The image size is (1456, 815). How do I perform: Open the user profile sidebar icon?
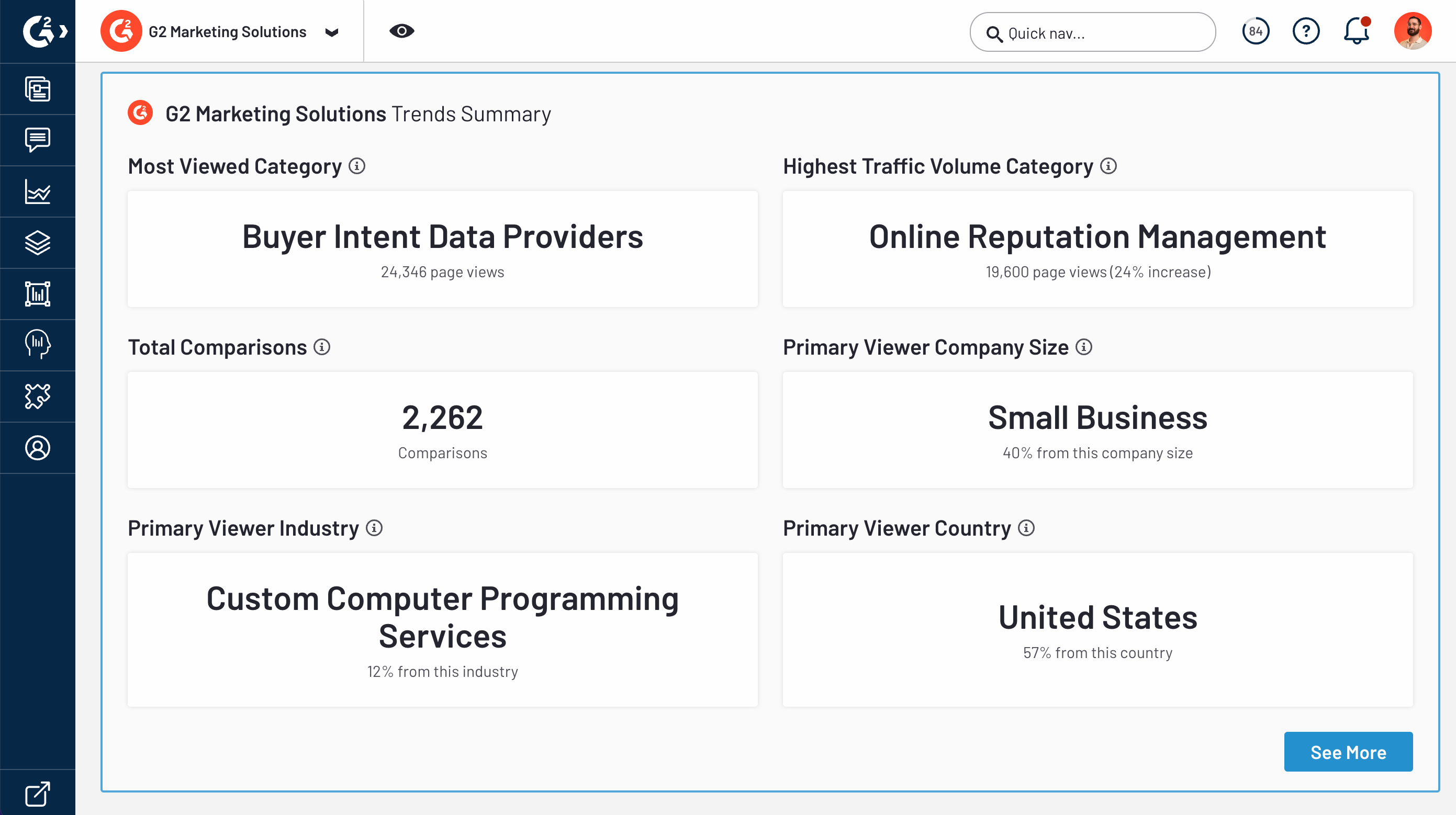point(38,448)
